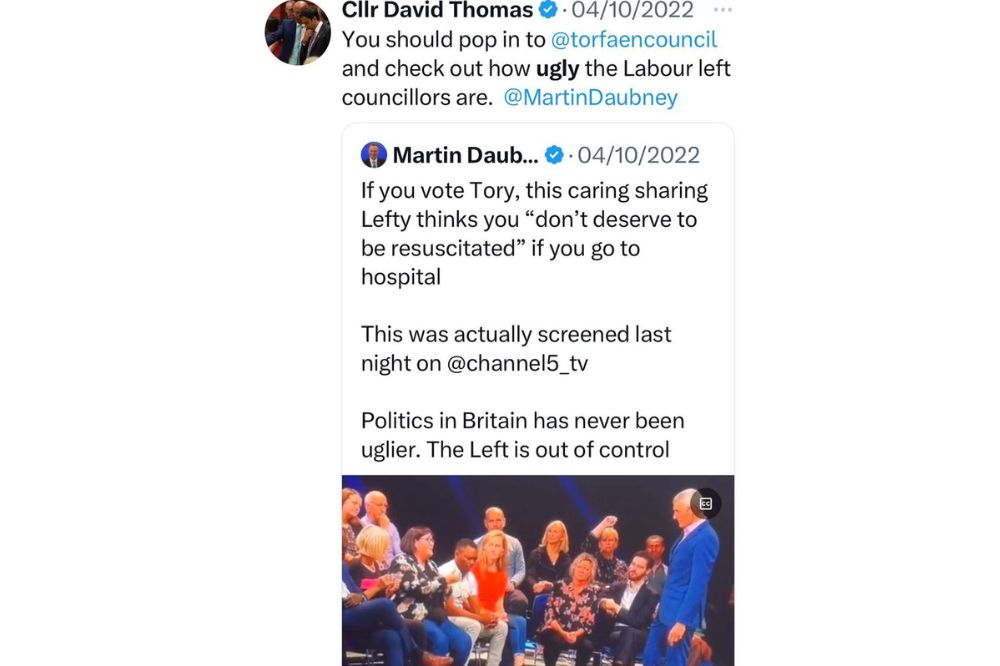Image resolution: width=1000 pixels, height=666 pixels.
Task: Open the quoted tweet's 04/10/2022 timestamp
Action: click(638, 155)
